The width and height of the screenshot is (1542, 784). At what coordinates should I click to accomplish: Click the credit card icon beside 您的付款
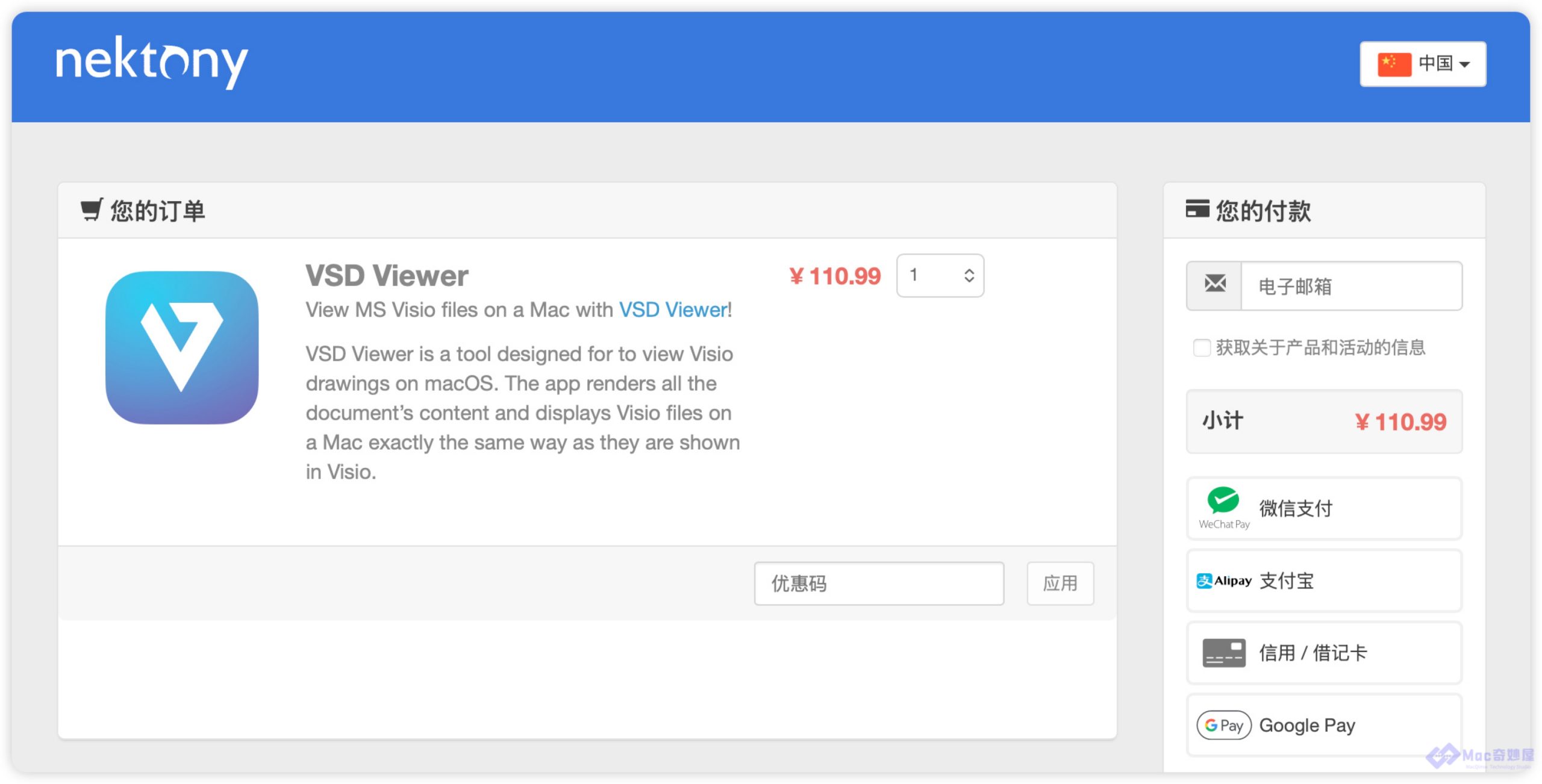[x=1197, y=209]
